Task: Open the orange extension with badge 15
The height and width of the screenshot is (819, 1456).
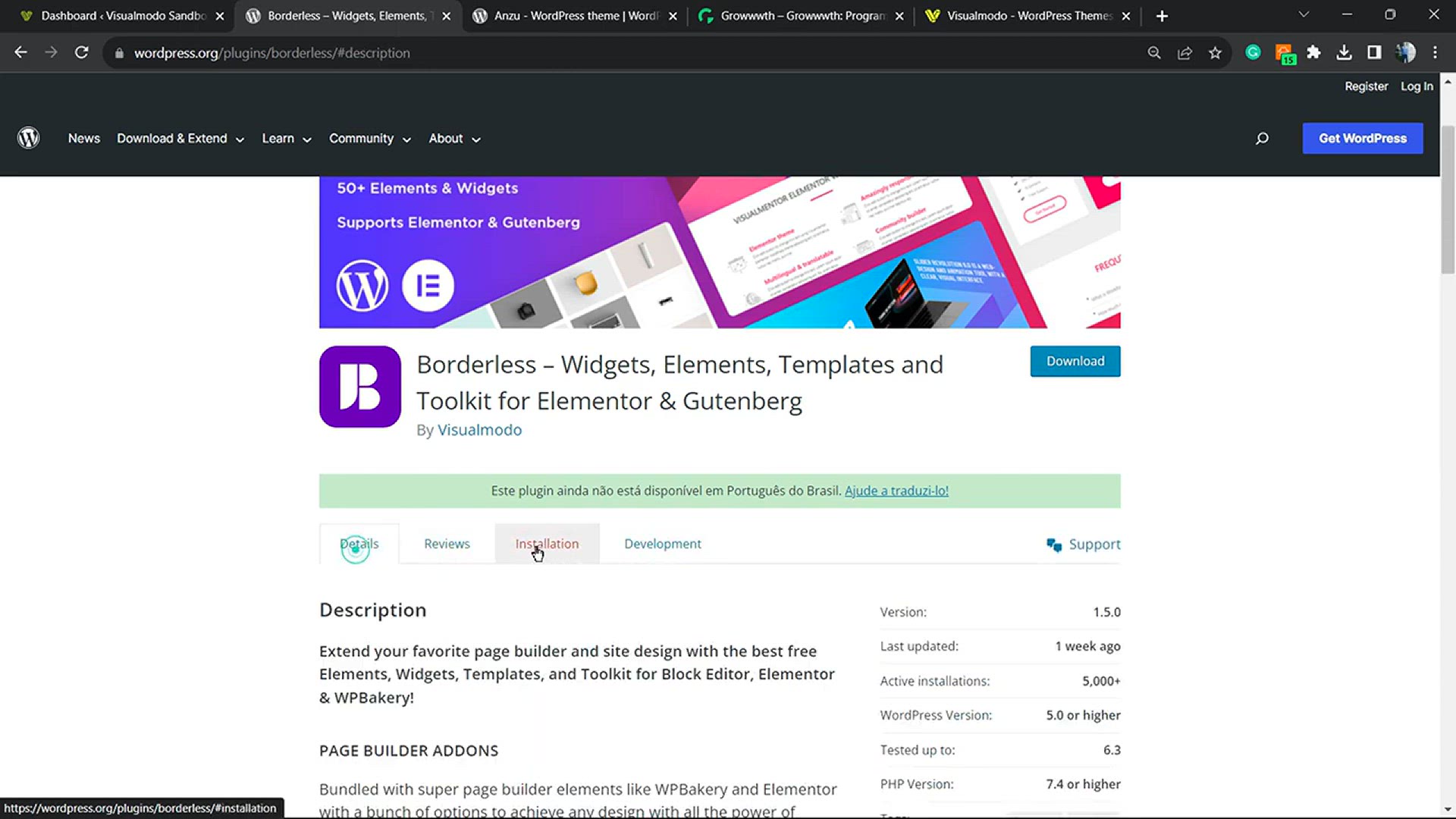Action: click(x=1285, y=53)
